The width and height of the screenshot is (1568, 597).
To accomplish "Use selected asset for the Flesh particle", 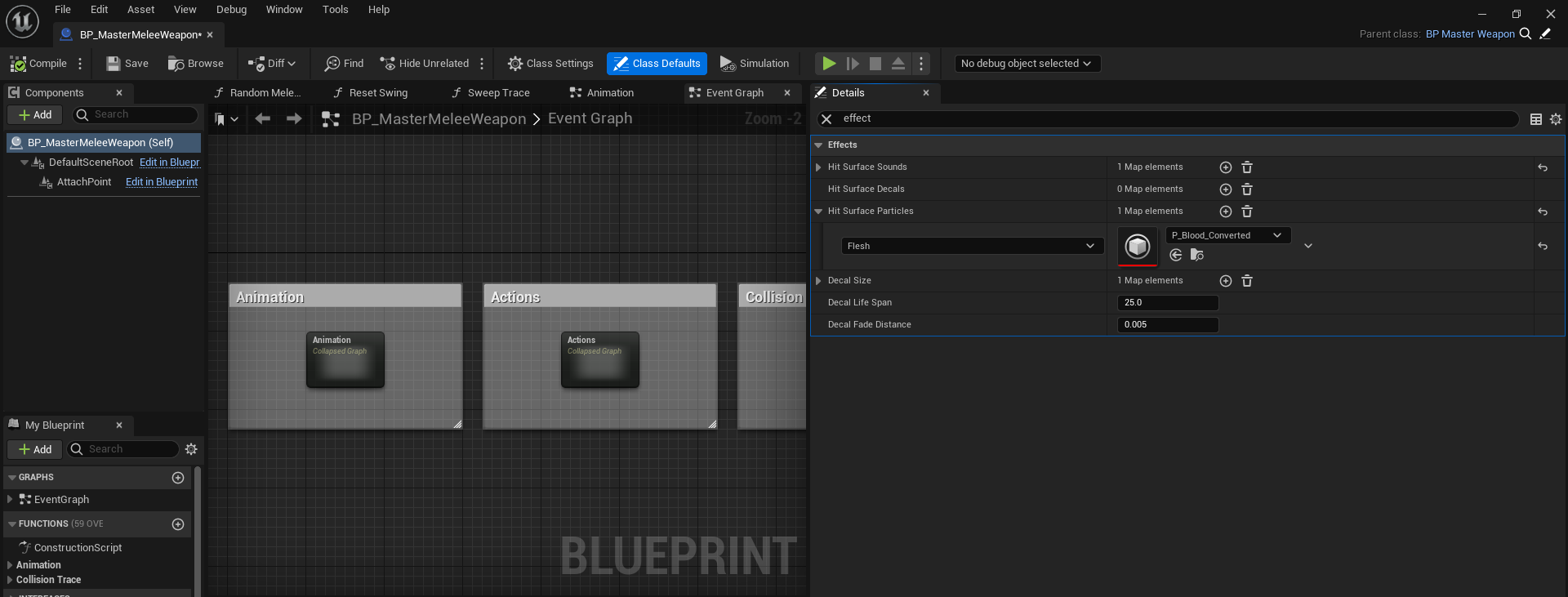I will click(x=1176, y=255).
